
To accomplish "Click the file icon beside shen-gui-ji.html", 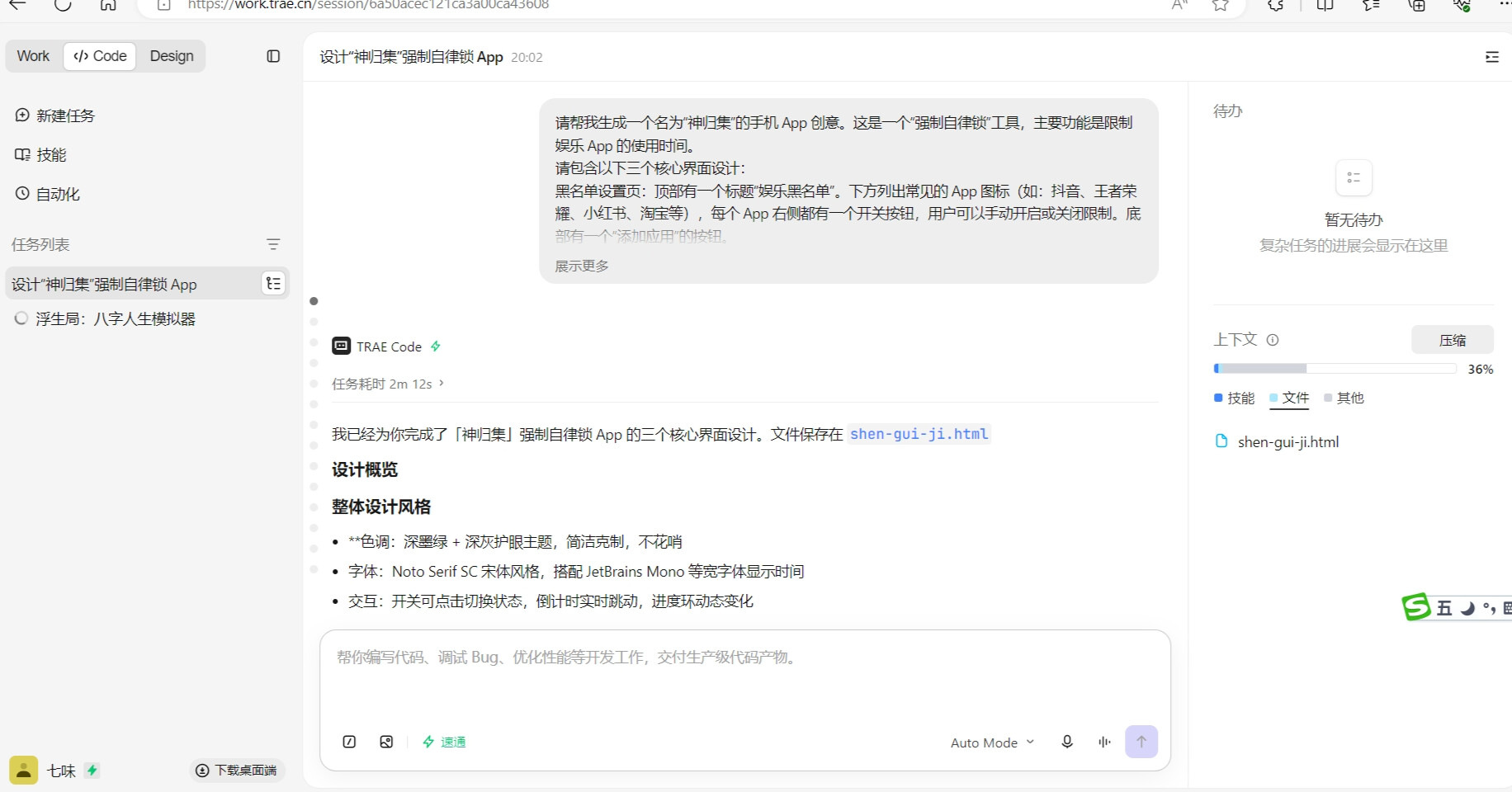I will [x=1221, y=441].
